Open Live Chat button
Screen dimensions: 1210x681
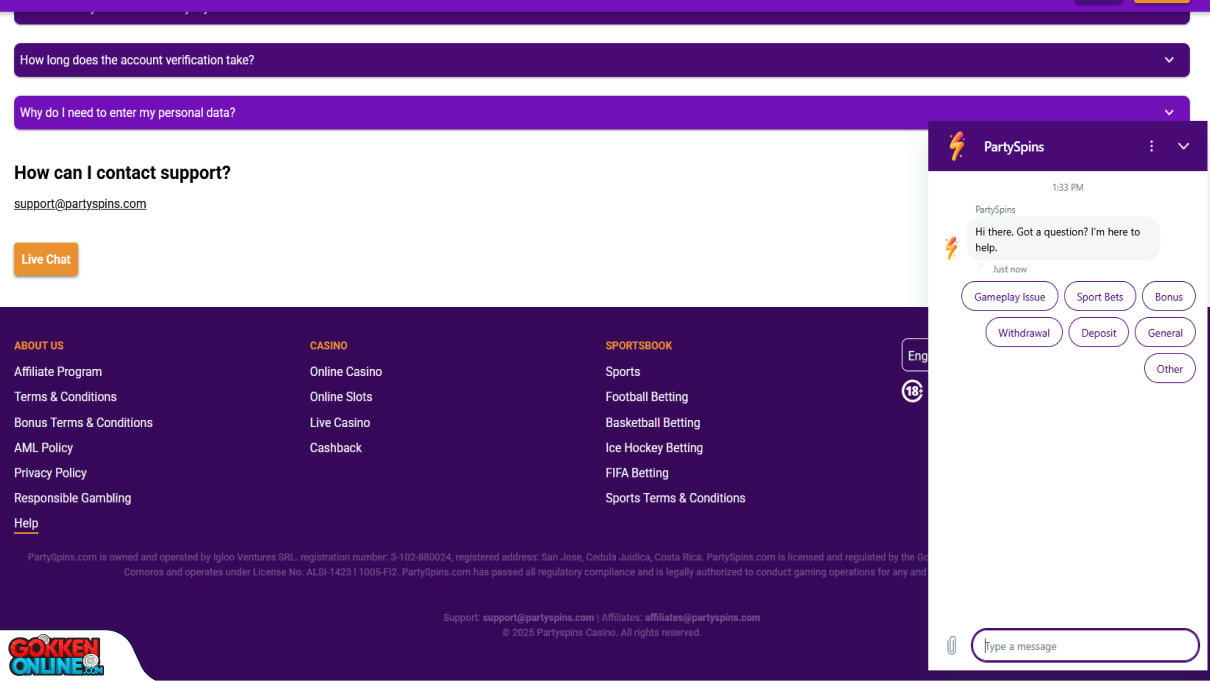(x=46, y=259)
